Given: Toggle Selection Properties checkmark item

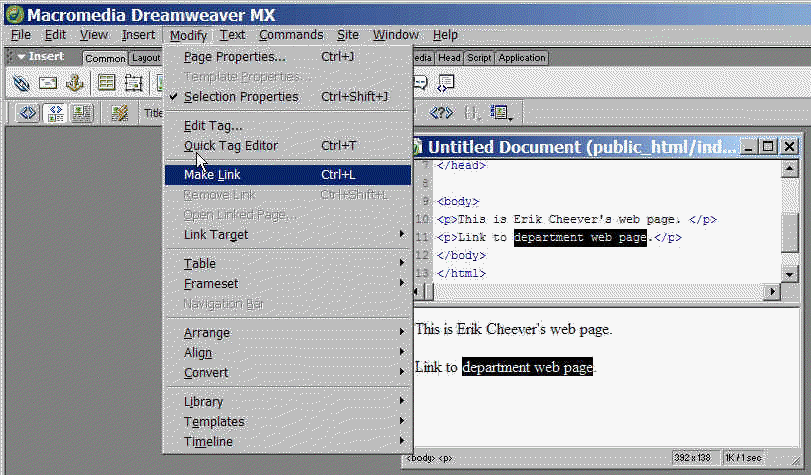Looking at the screenshot, I should click(x=287, y=97).
